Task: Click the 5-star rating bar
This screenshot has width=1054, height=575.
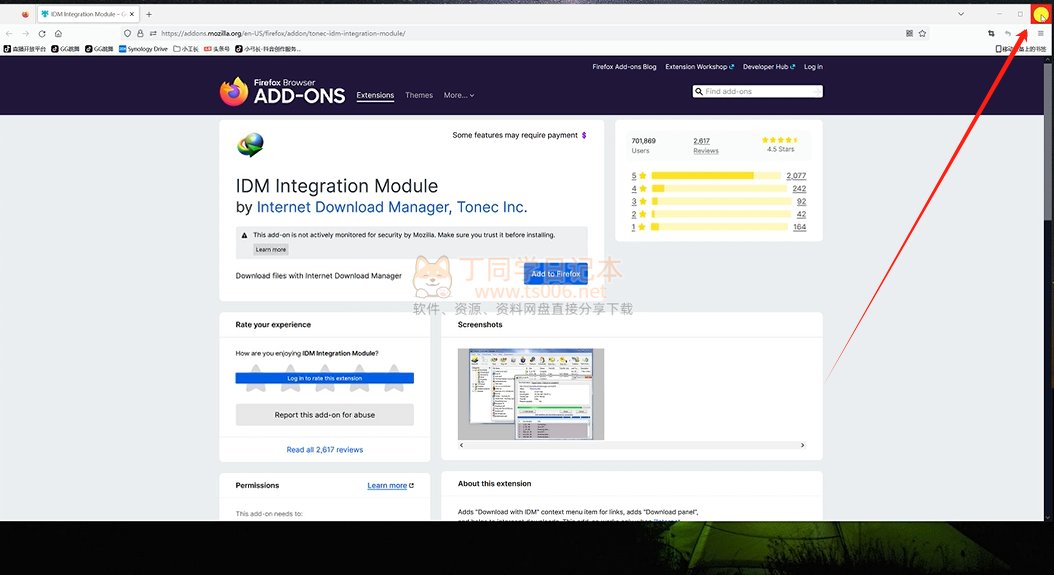Action: coord(715,176)
